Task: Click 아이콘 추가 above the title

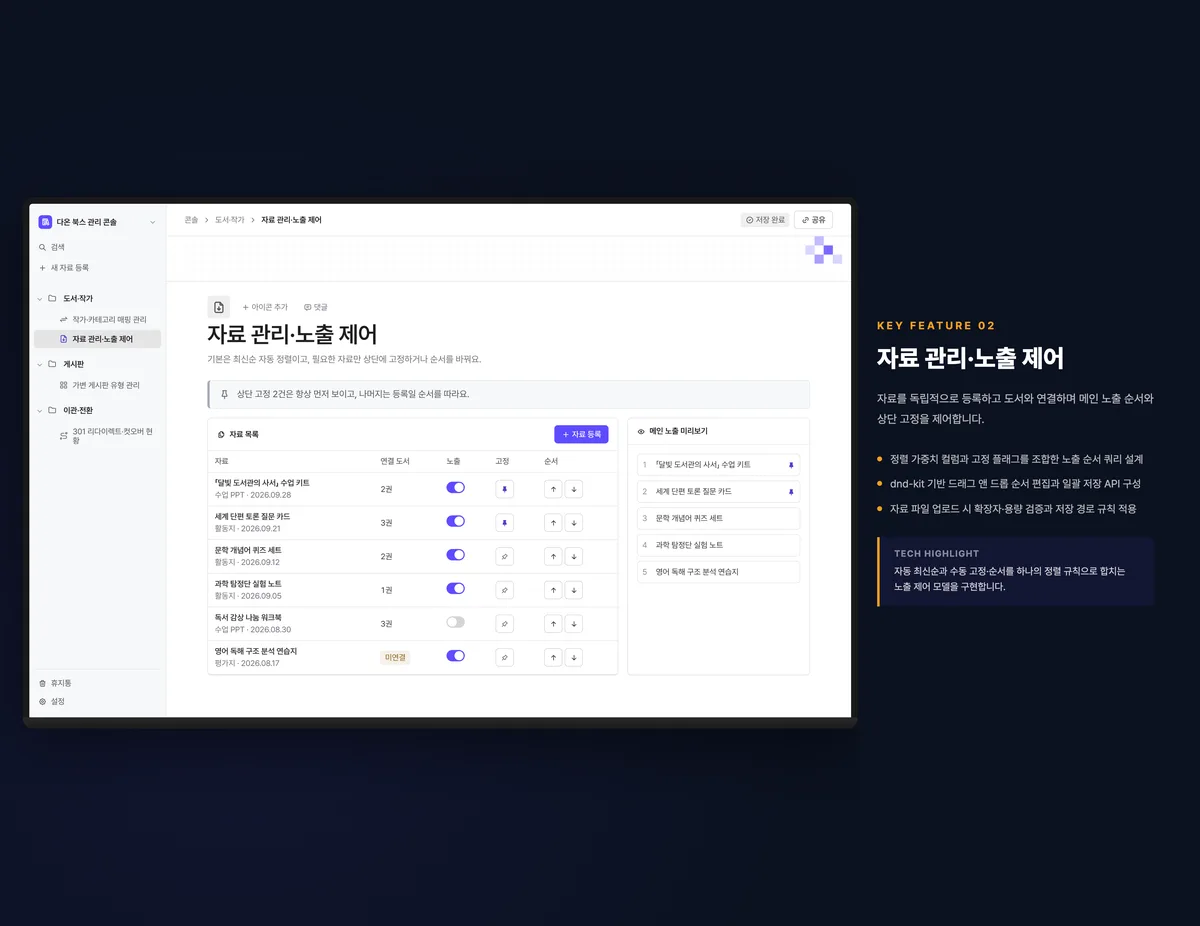Action: pyautogui.click(x=265, y=308)
